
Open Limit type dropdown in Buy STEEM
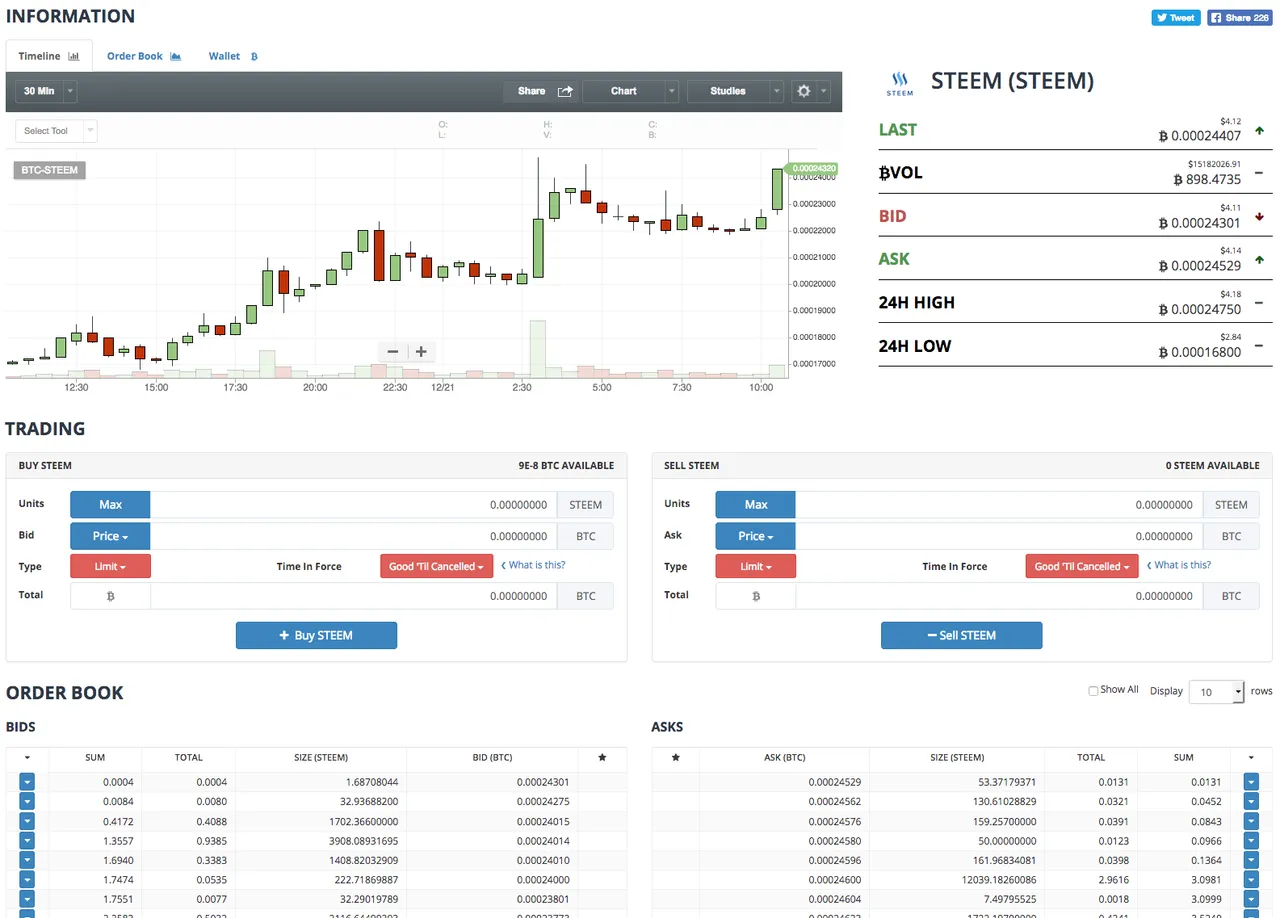pyautogui.click(x=110, y=566)
